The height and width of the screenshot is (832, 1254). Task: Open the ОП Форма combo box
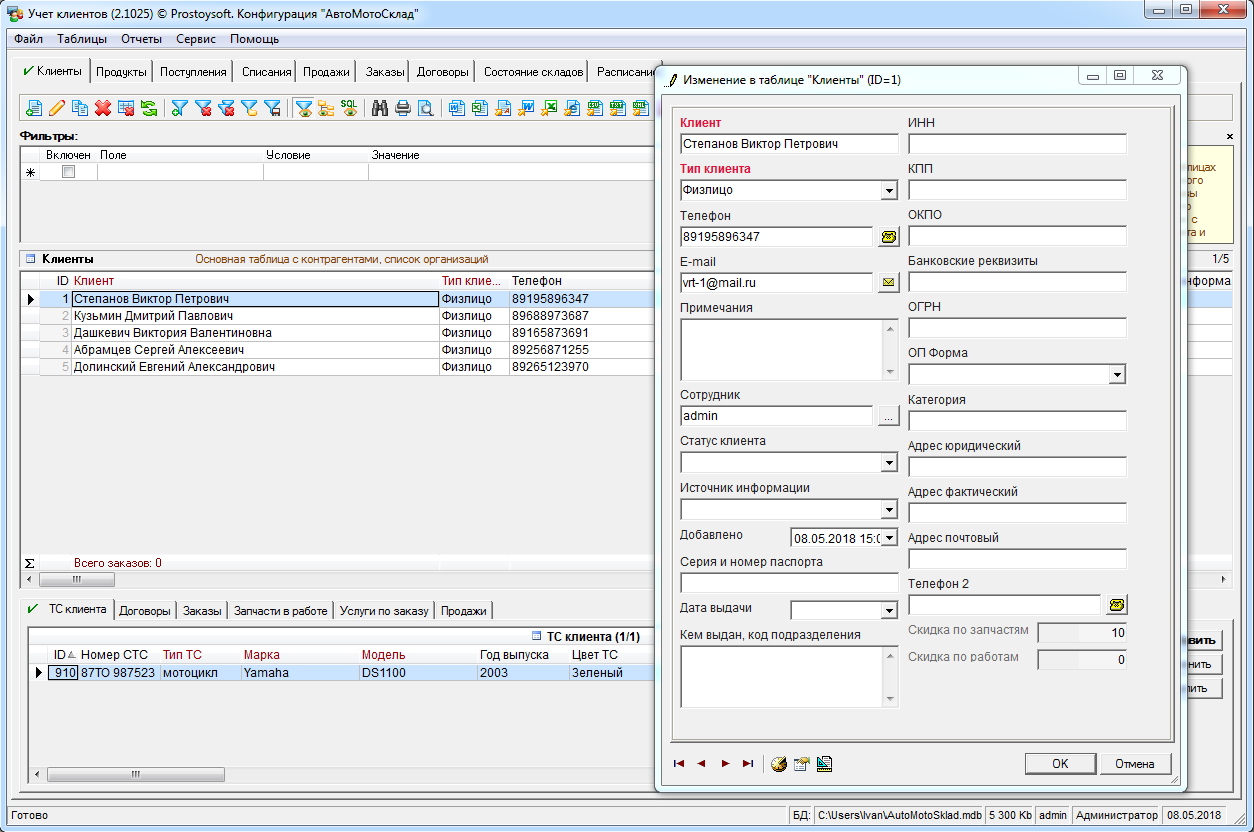1117,375
